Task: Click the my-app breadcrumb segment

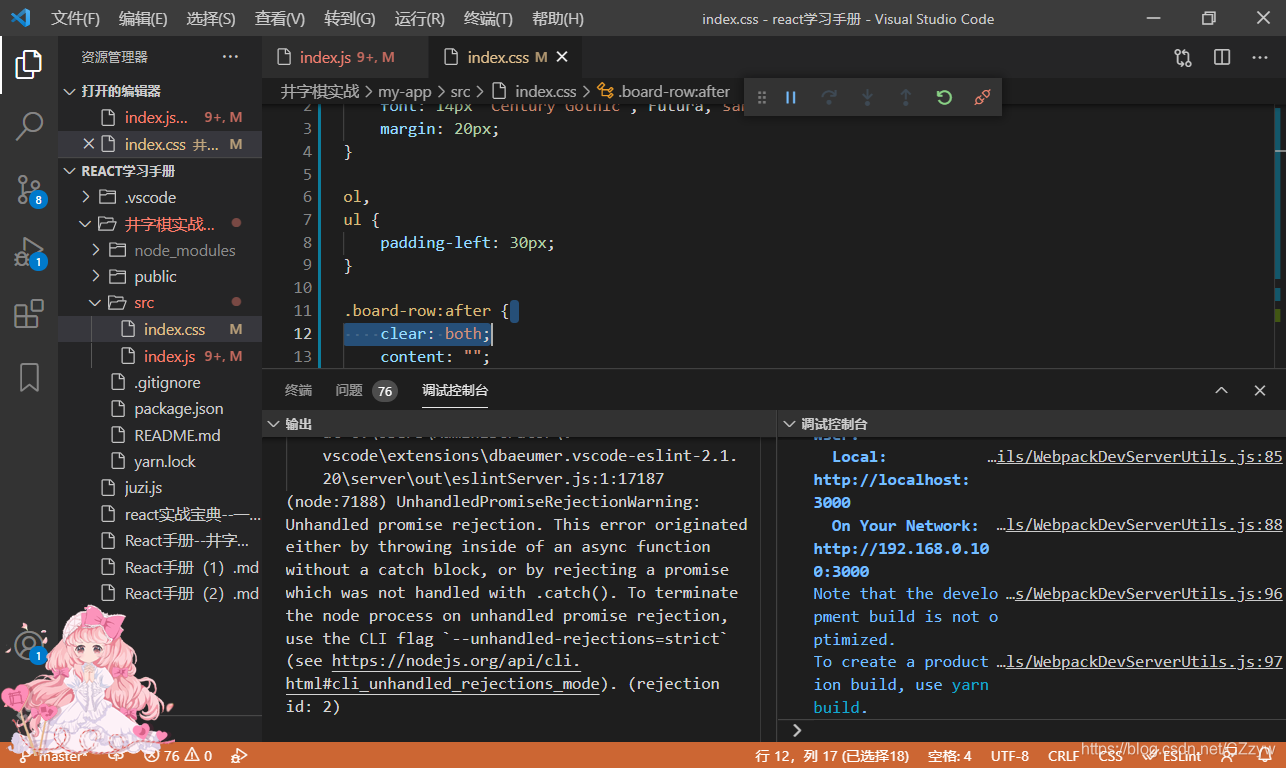Action: click(x=405, y=91)
